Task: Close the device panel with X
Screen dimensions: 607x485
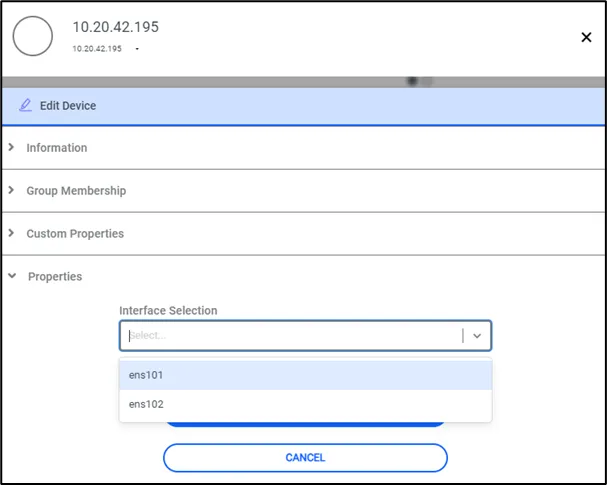Action: pos(586,37)
